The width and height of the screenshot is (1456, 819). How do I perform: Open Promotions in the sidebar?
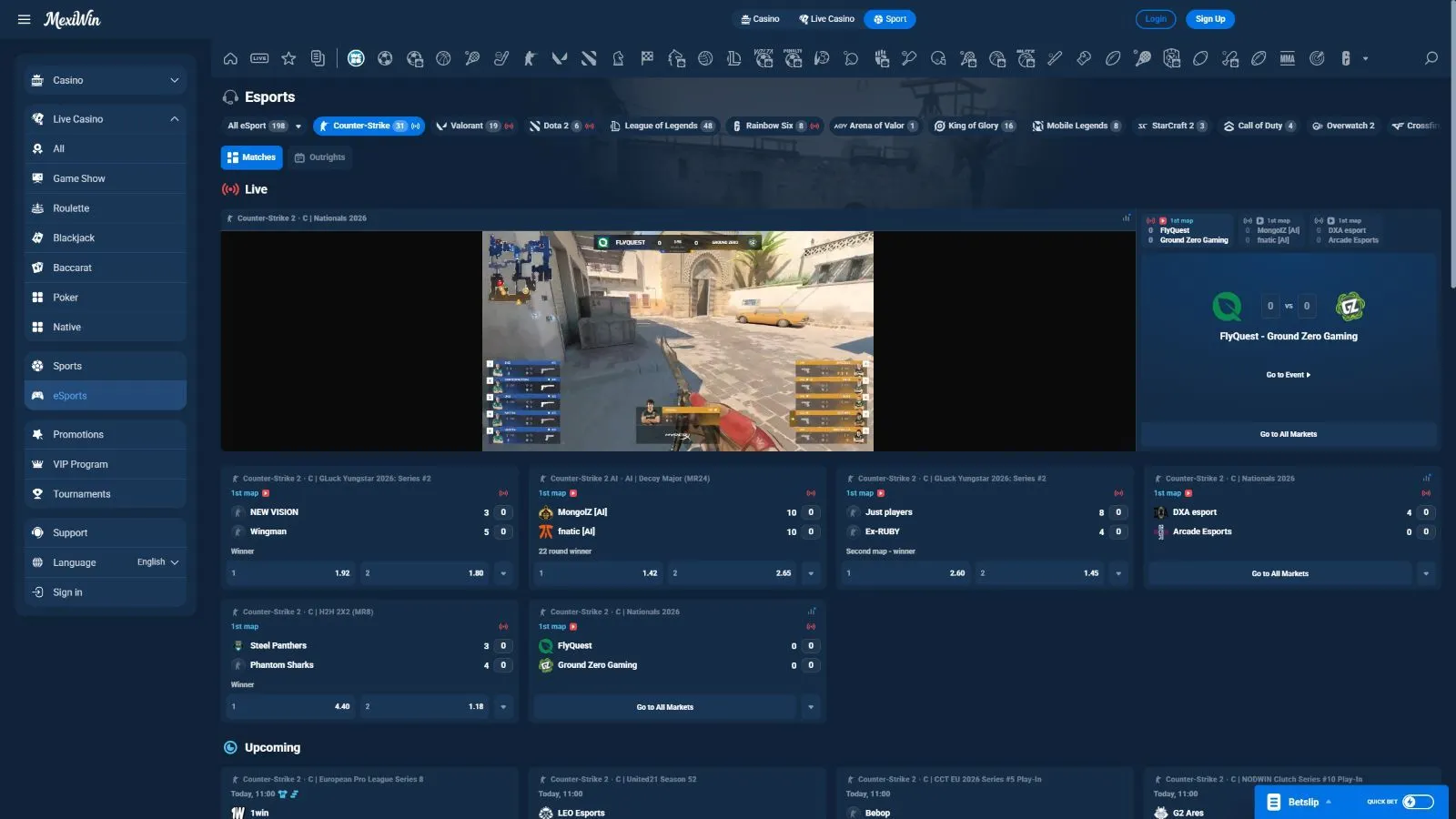point(106,435)
